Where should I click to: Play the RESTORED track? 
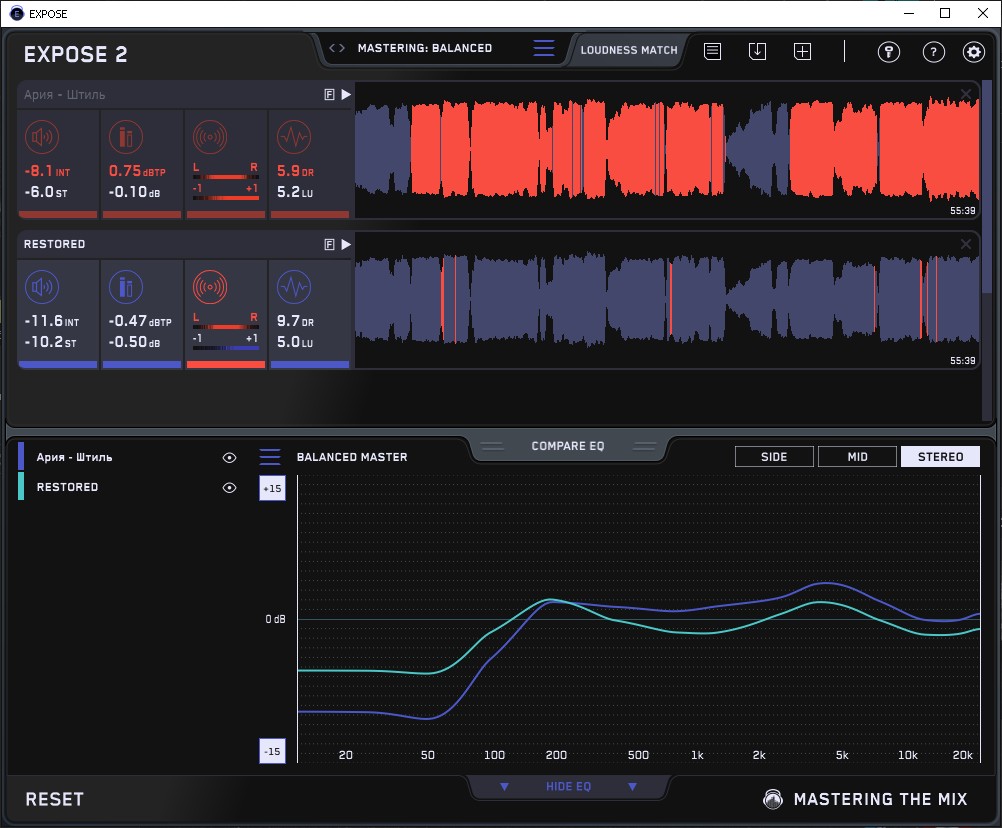point(346,244)
